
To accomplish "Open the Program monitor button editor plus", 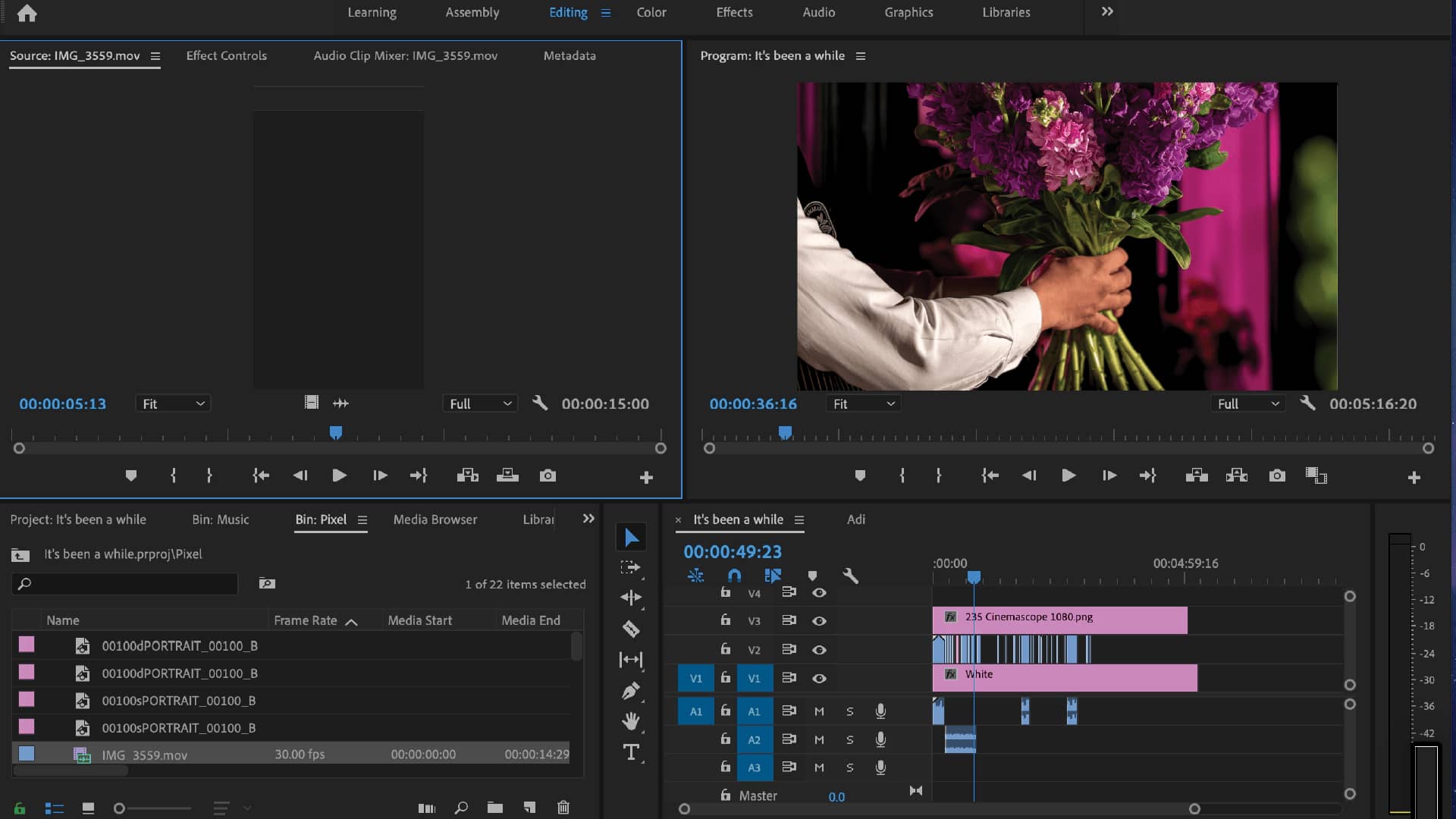I will [x=1414, y=477].
